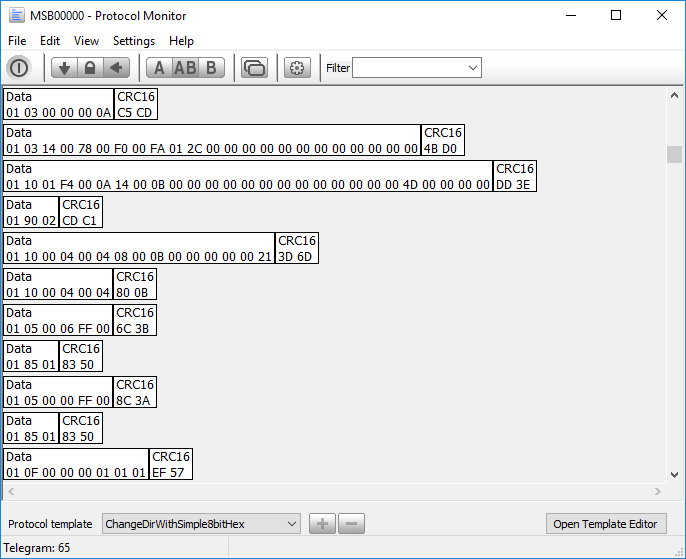Open the File menu
This screenshot has height=559, width=686.
(x=17, y=41)
